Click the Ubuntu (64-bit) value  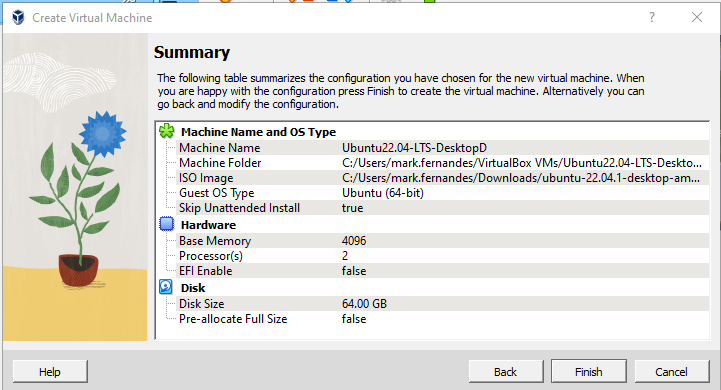point(383,193)
